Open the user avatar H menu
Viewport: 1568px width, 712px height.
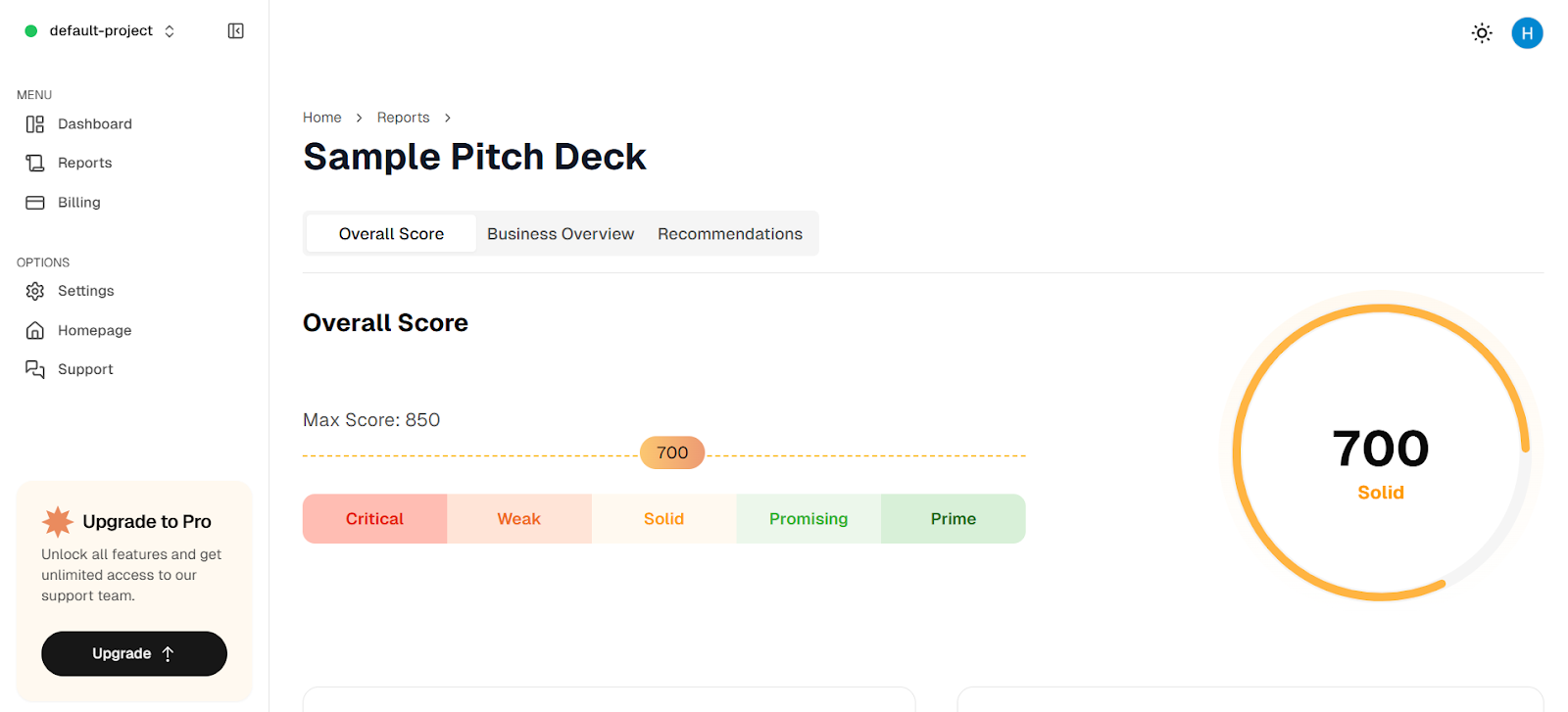point(1527,33)
